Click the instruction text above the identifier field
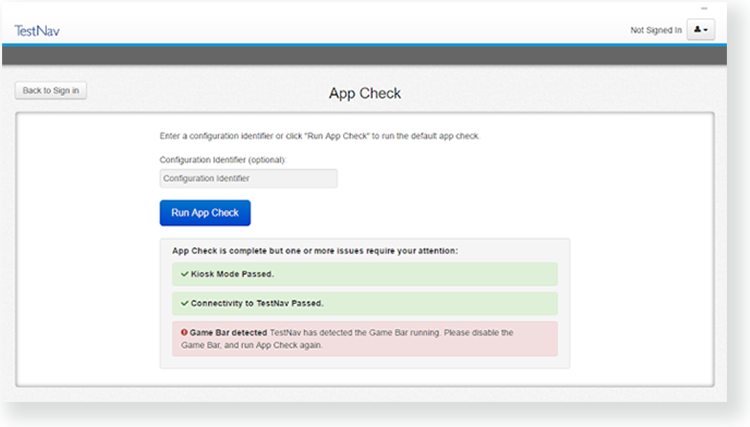Screen dimensions: 750x427 (326, 136)
